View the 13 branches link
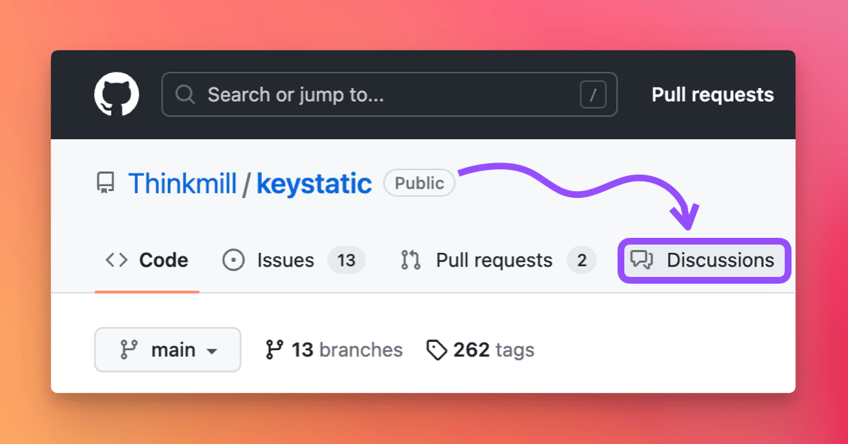This screenshot has height=444, width=848. (334, 350)
